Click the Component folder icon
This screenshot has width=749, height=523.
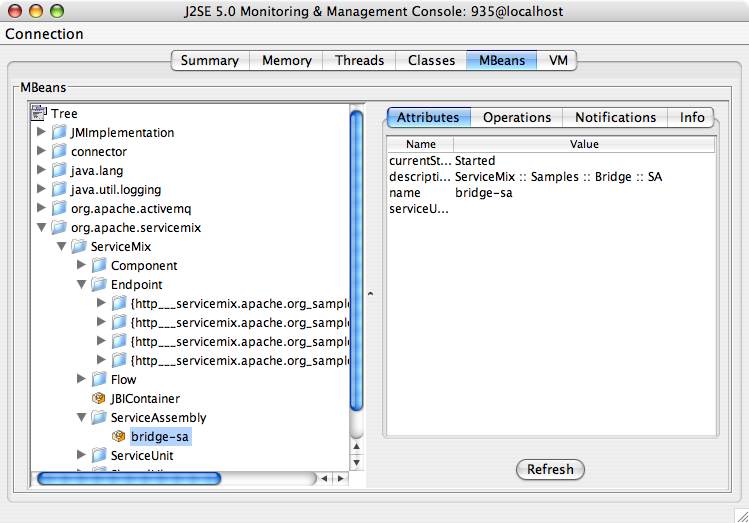[99, 266]
